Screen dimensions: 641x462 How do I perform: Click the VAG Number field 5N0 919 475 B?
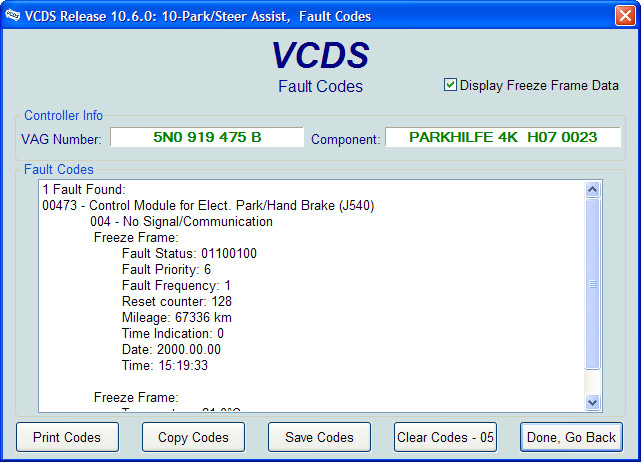coord(207,137)
